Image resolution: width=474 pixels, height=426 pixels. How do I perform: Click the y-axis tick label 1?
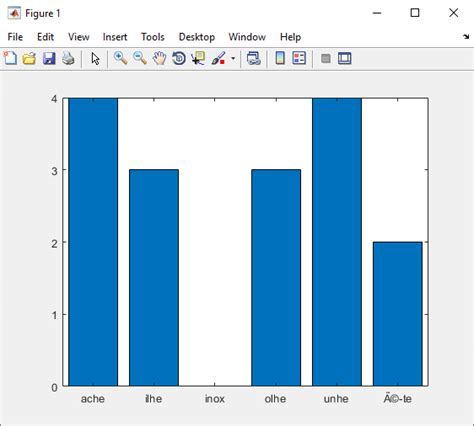click(x=54, y=315)
